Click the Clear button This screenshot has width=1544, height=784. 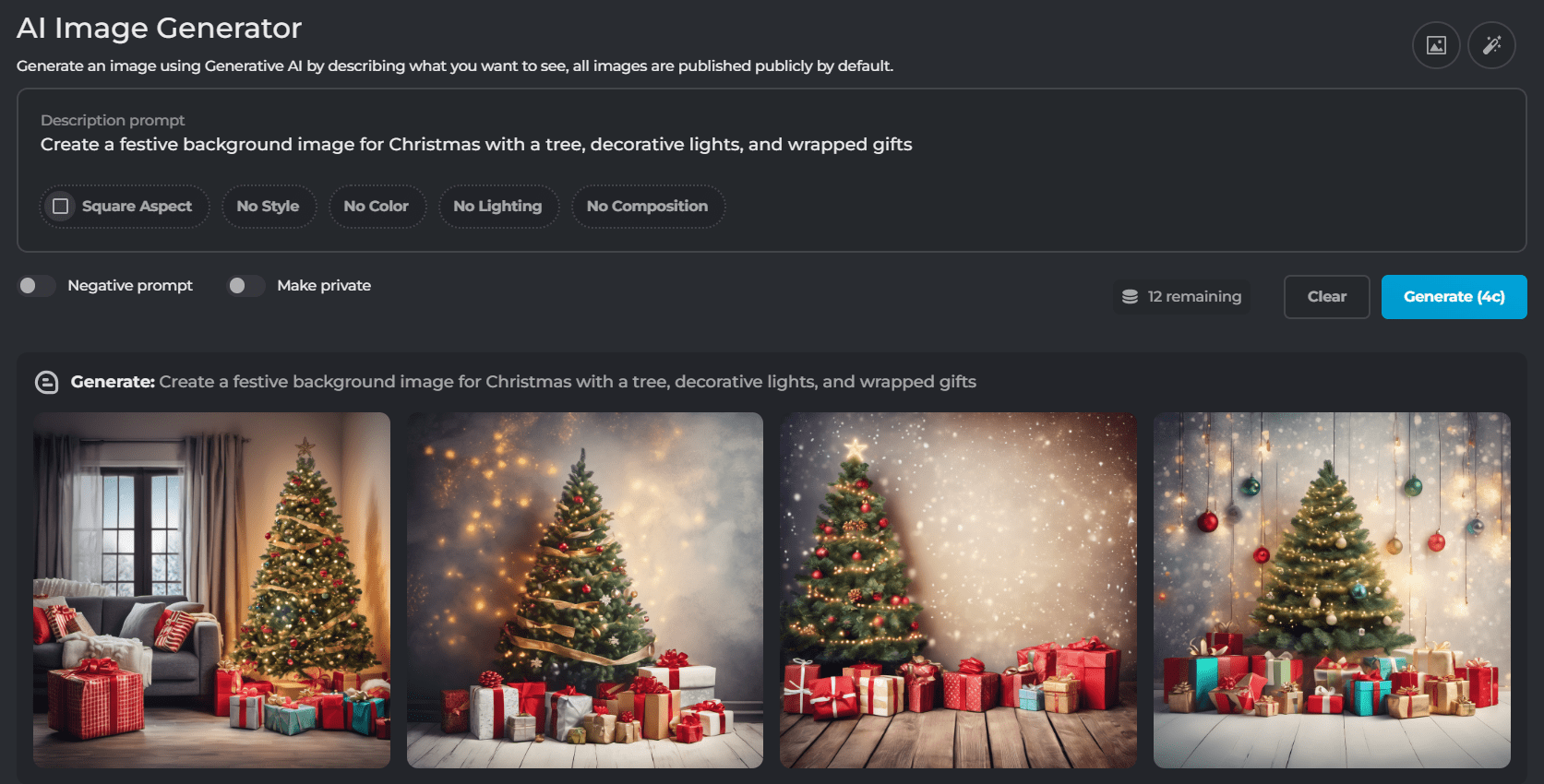pos(1326,297)
